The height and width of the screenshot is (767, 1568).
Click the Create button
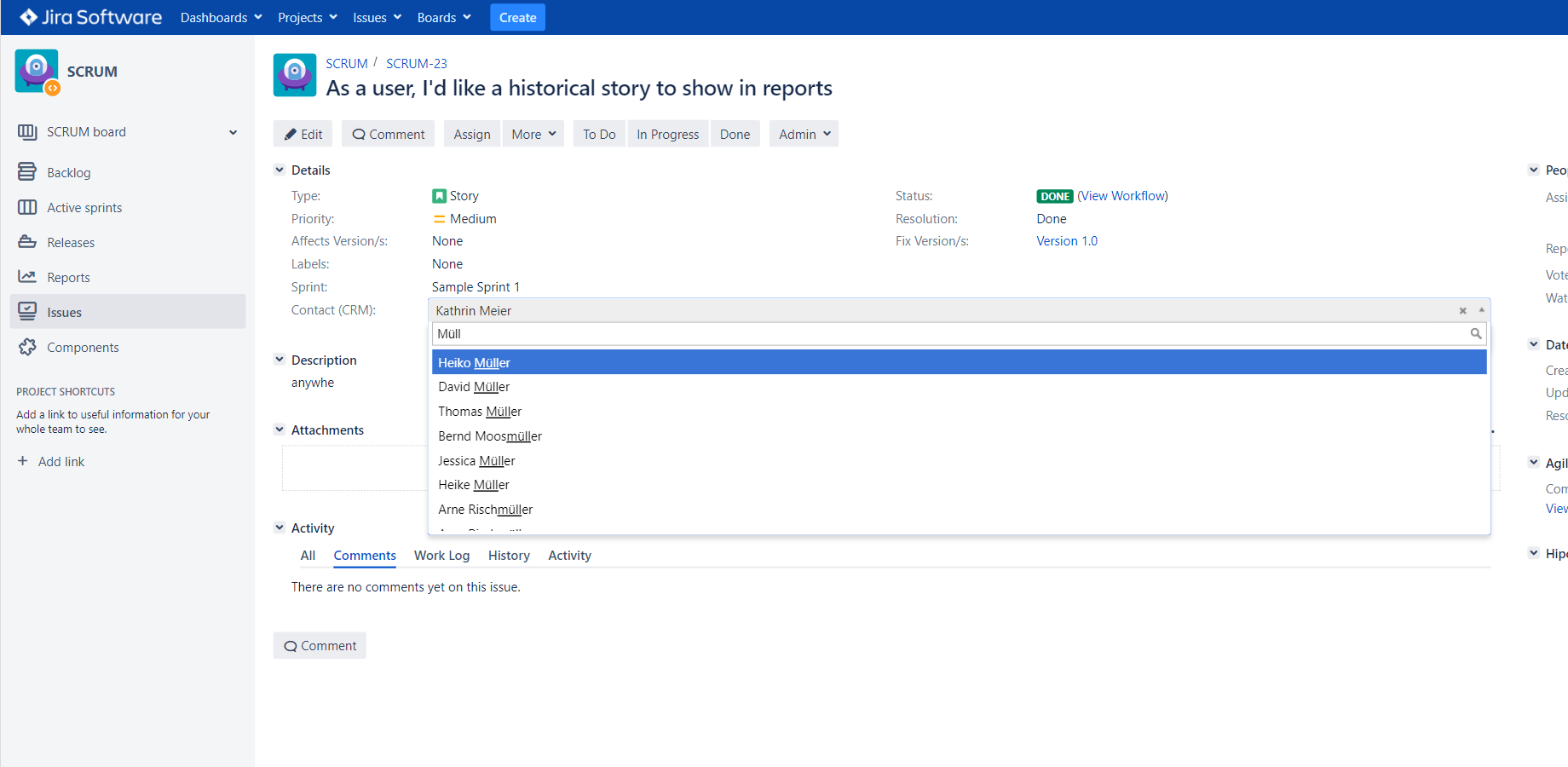[x=517, y=17]
